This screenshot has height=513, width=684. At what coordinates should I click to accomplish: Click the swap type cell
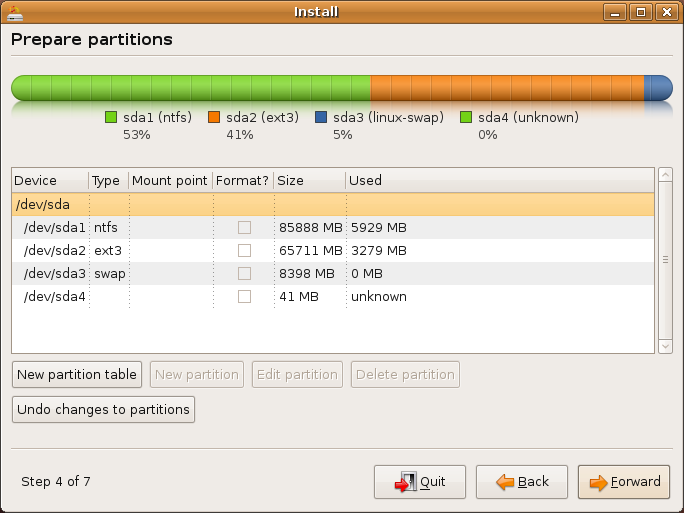coord(109,274)
